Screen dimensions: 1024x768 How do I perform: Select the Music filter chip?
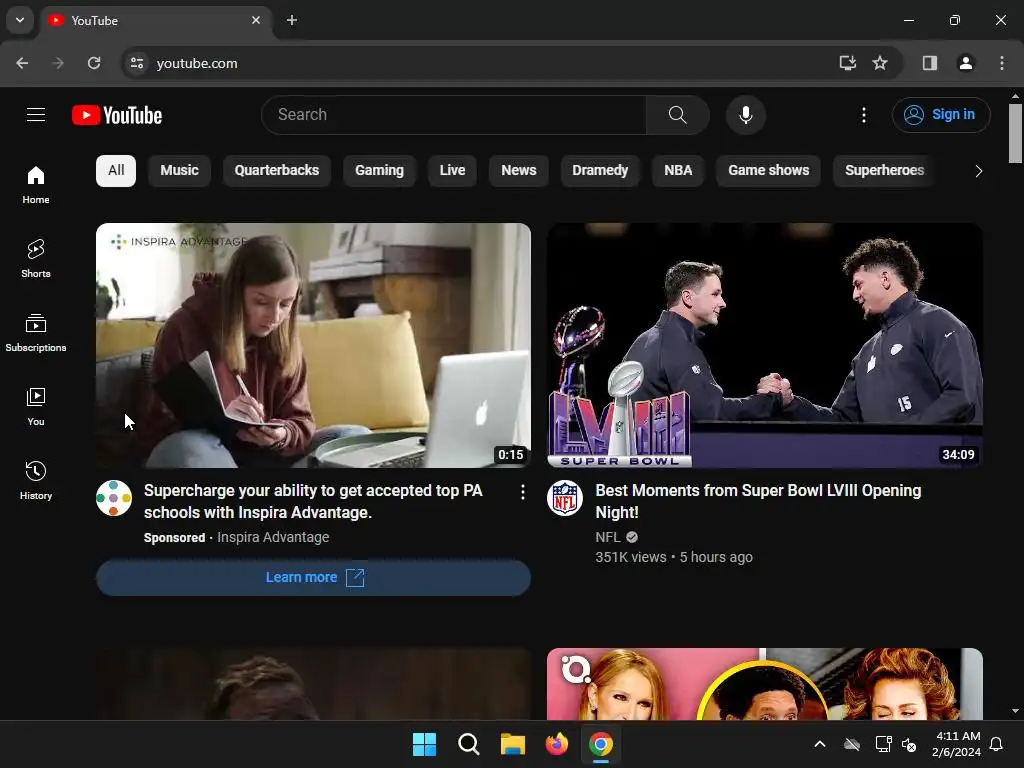tap(179, 170)
